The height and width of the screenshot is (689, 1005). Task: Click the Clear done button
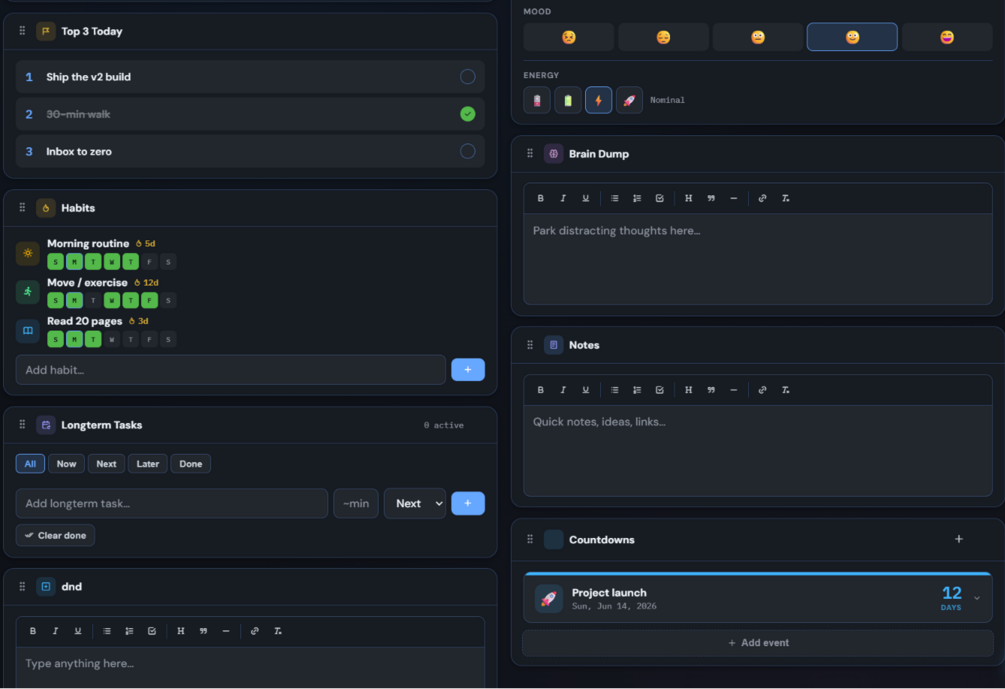[x=55, y=535]
